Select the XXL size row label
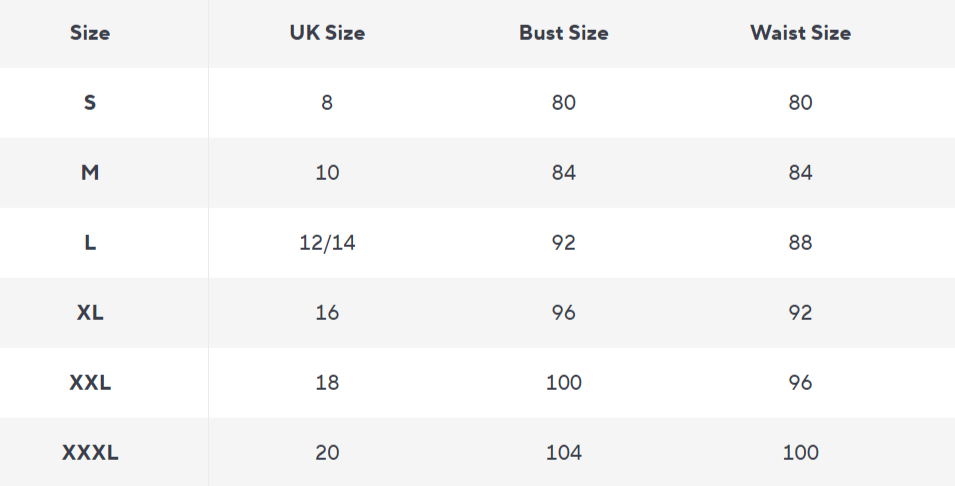 pos(90,383)
